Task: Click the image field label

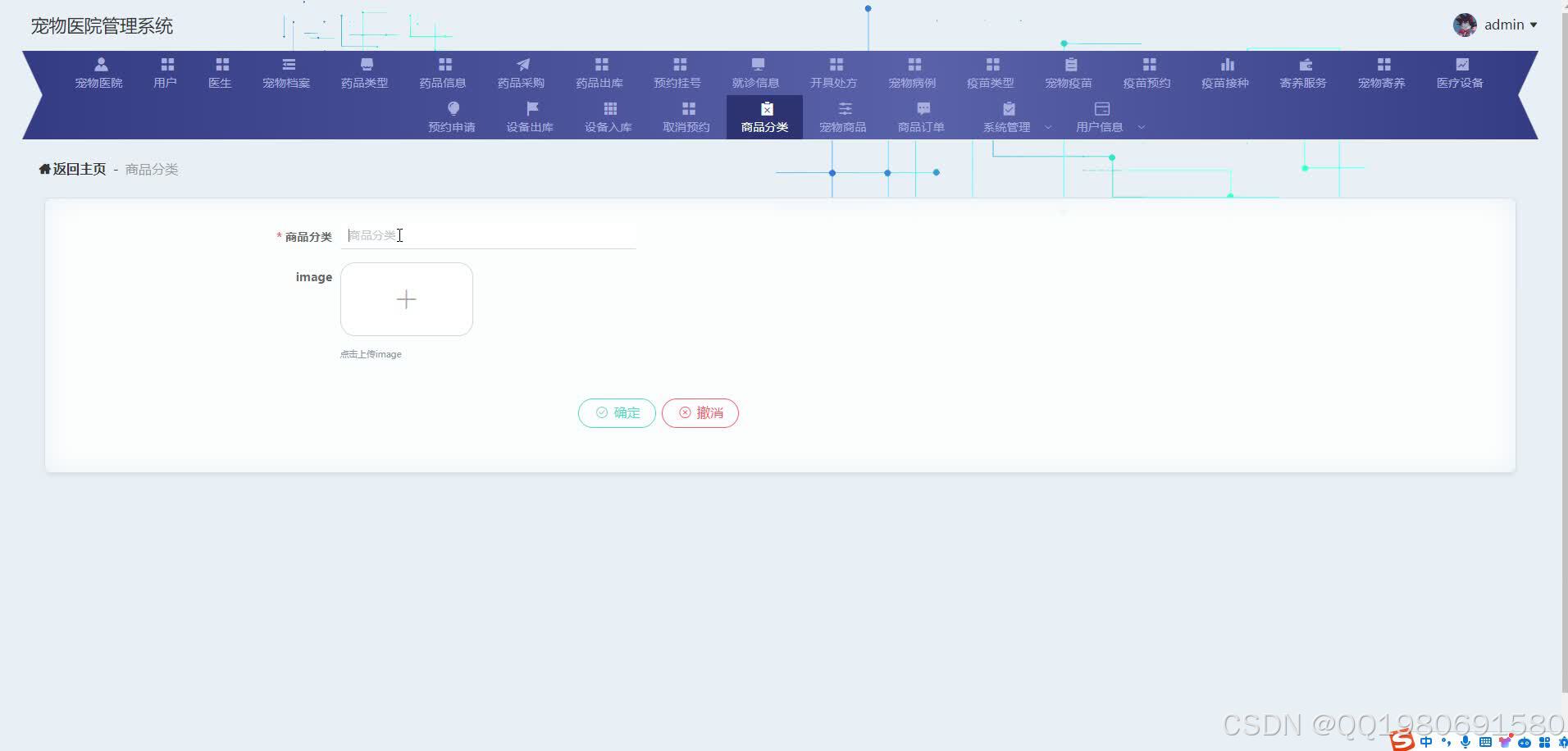Action: pyautogui.click(x=313, y=277)
